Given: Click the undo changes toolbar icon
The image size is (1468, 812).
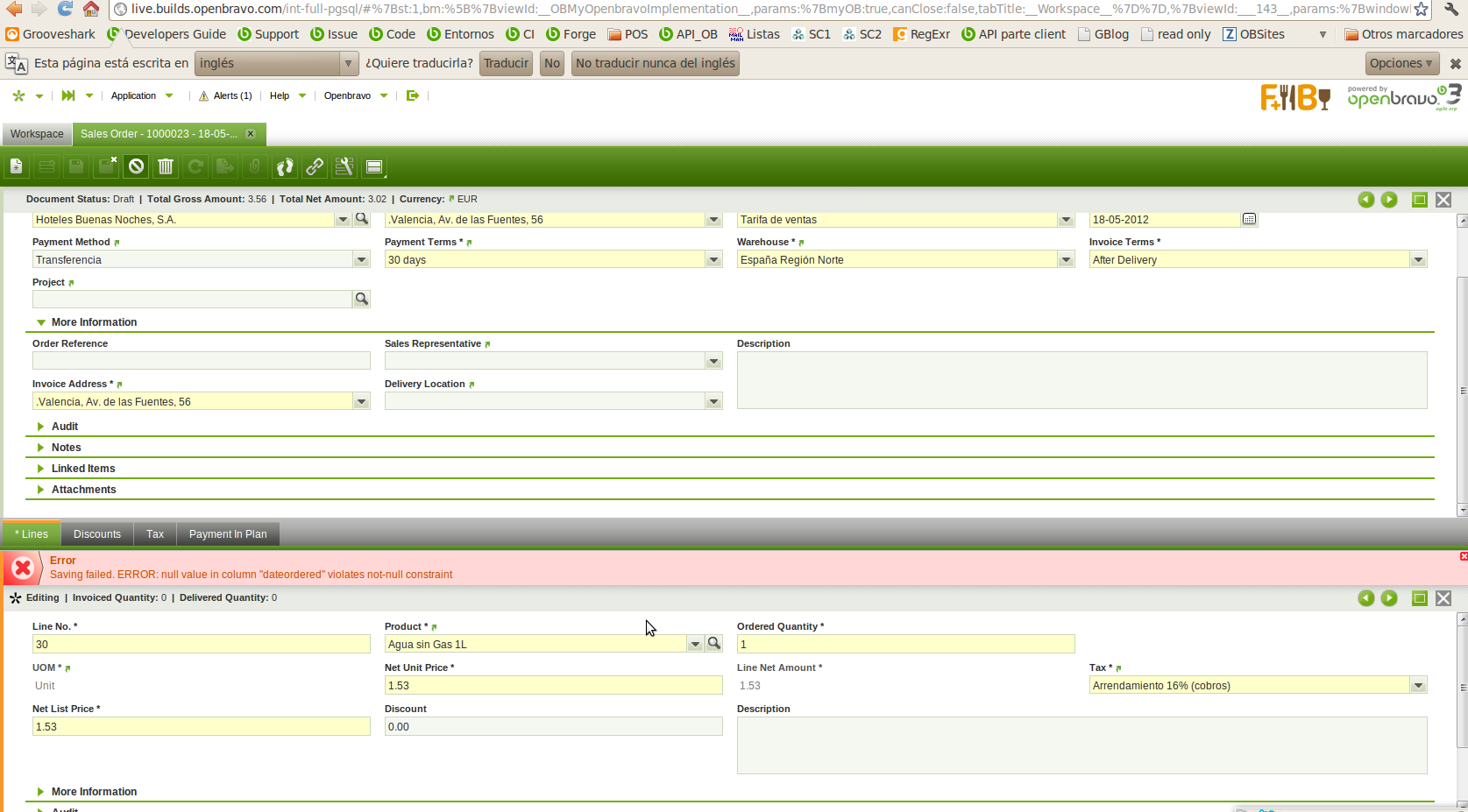Looking at the screenshot, I should (x=136, y=166).
